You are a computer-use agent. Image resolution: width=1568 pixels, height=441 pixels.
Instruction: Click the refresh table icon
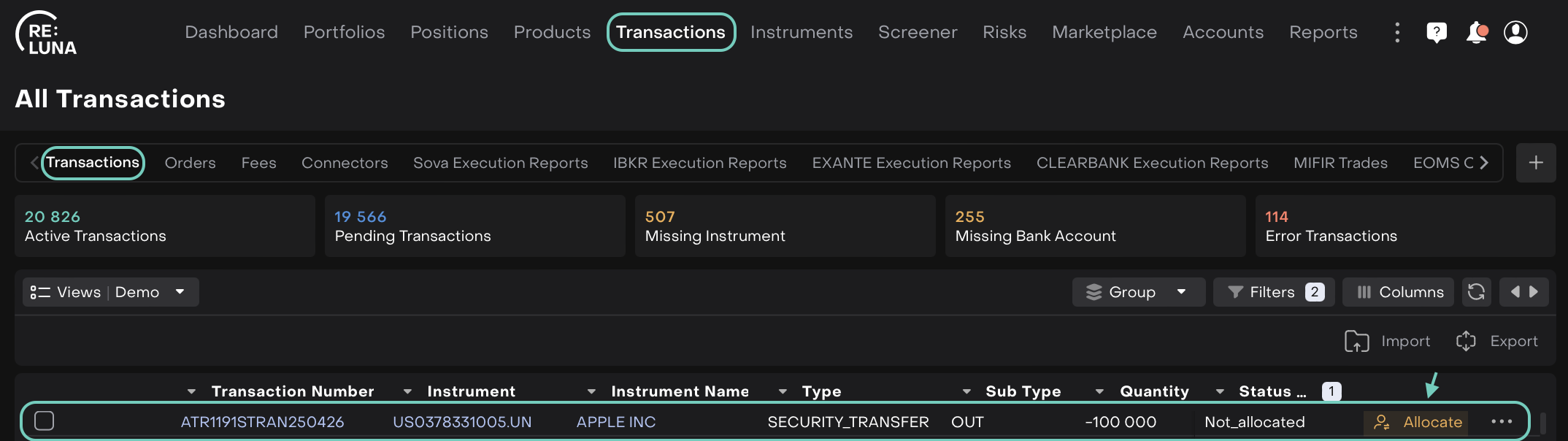pyautogui.click(x=1476, y=292)
